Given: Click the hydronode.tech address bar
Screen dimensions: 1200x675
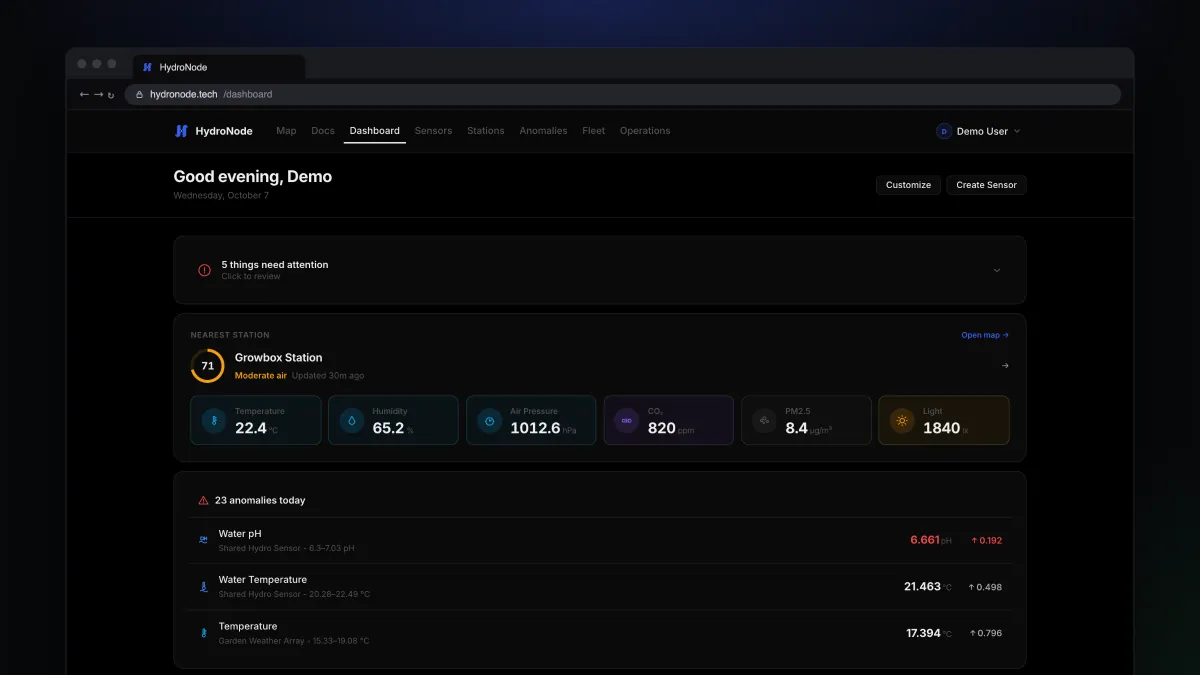Looking at the screenshot, I should click(622, 94).
